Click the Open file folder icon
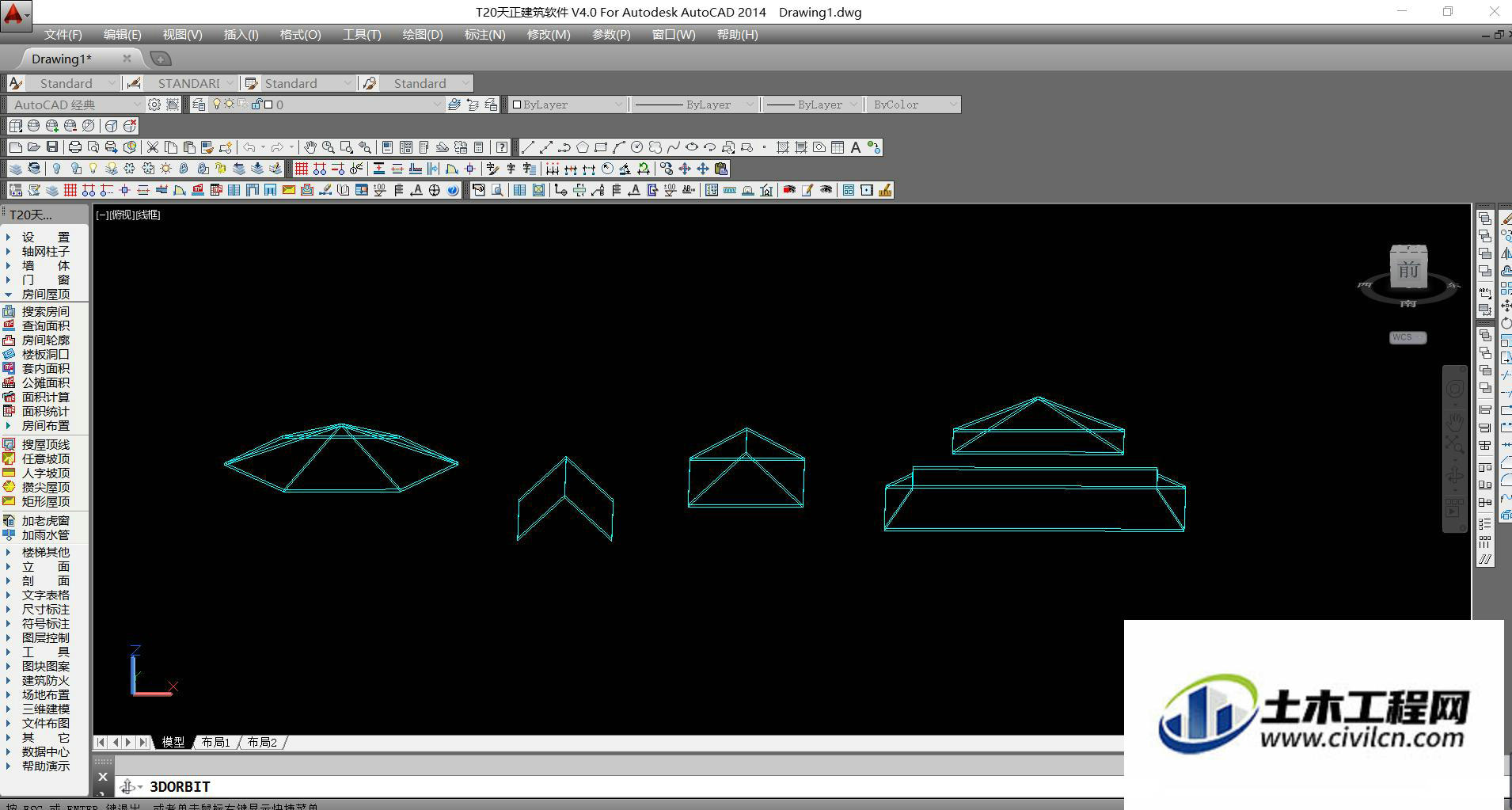 click(x=33, y=147)
